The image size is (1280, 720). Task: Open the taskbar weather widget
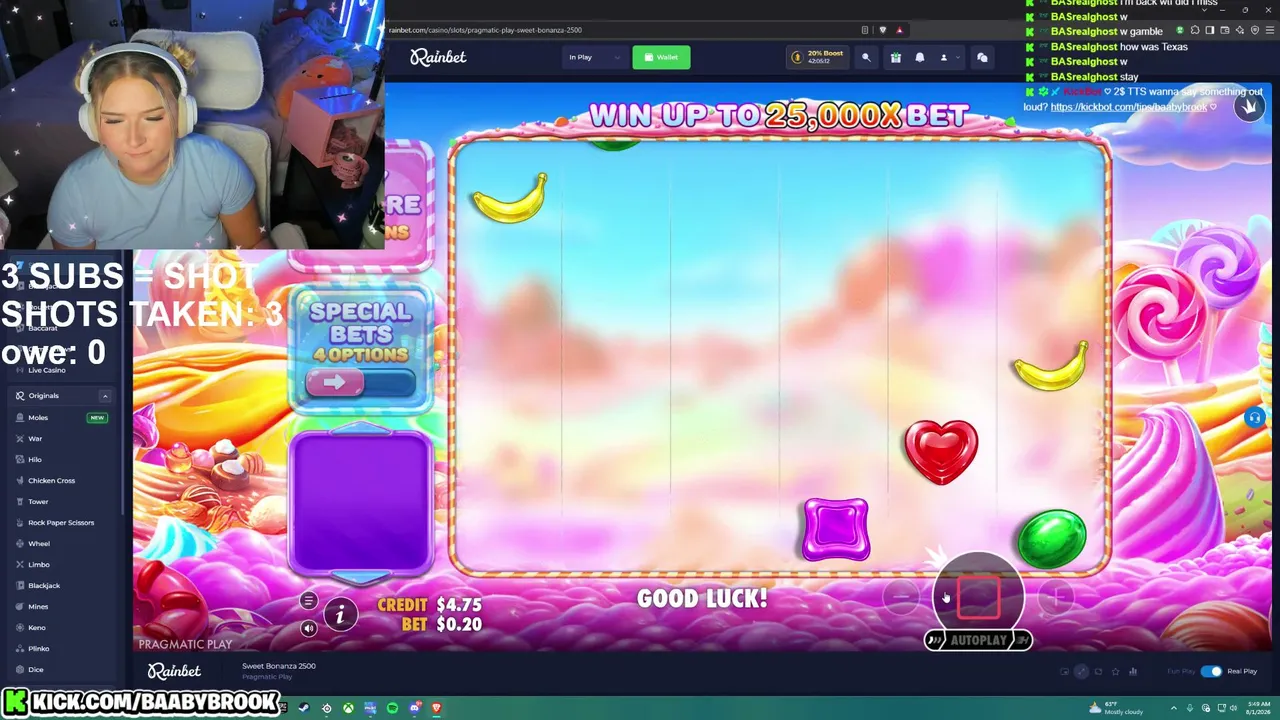pyautogui.click(x=1118, y=708)
